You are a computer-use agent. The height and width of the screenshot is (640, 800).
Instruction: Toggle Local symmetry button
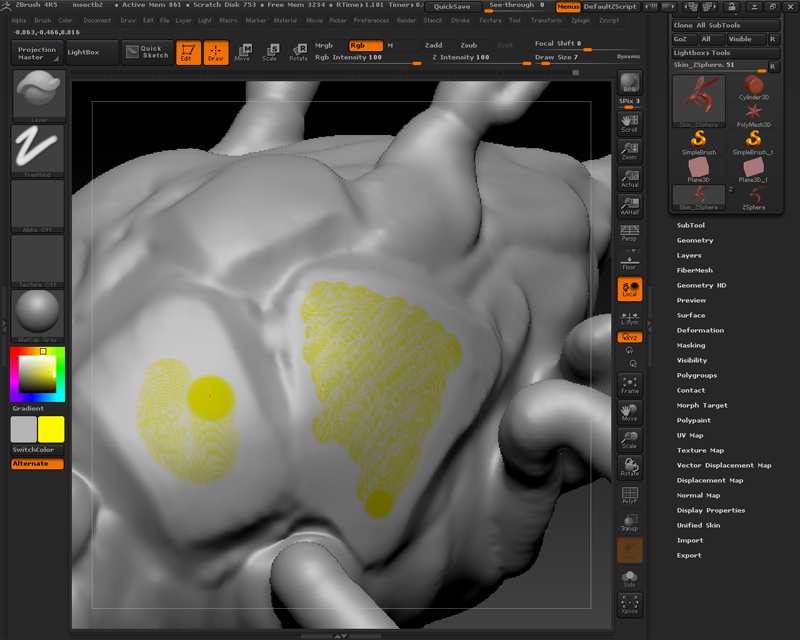click(x=630, y=288)
